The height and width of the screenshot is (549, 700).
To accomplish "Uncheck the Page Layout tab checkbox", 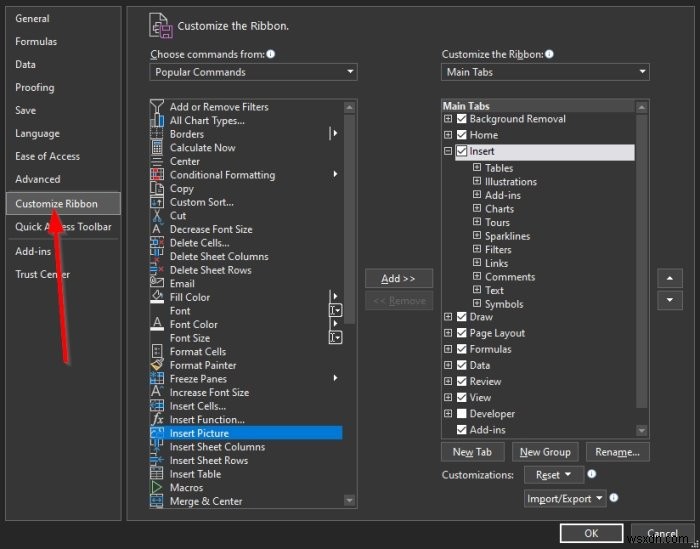I will 462,333.
